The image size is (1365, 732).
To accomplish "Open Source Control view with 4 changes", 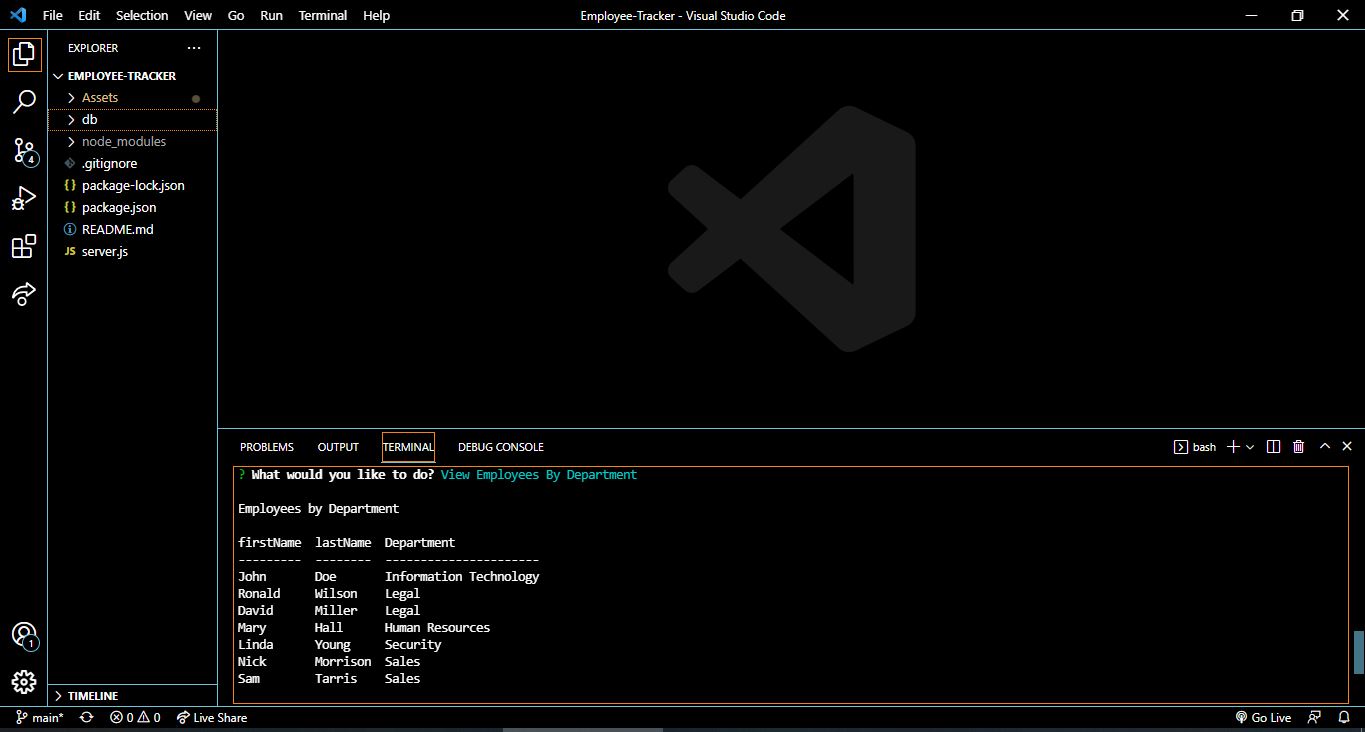I will click(24, 150).
